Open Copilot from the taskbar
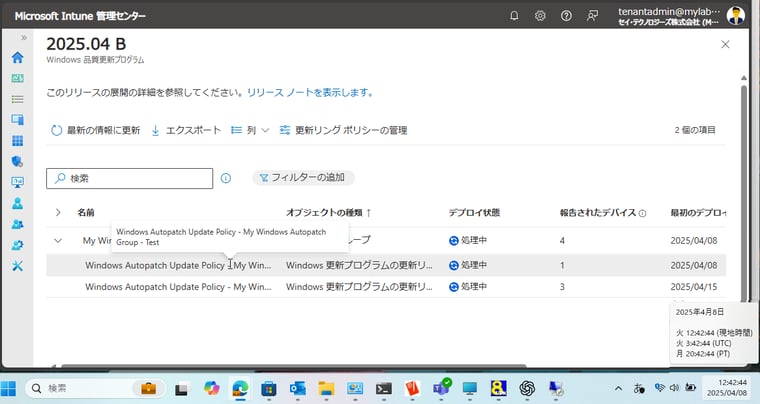The image size is (760, 404). click(x=211, y=388)
